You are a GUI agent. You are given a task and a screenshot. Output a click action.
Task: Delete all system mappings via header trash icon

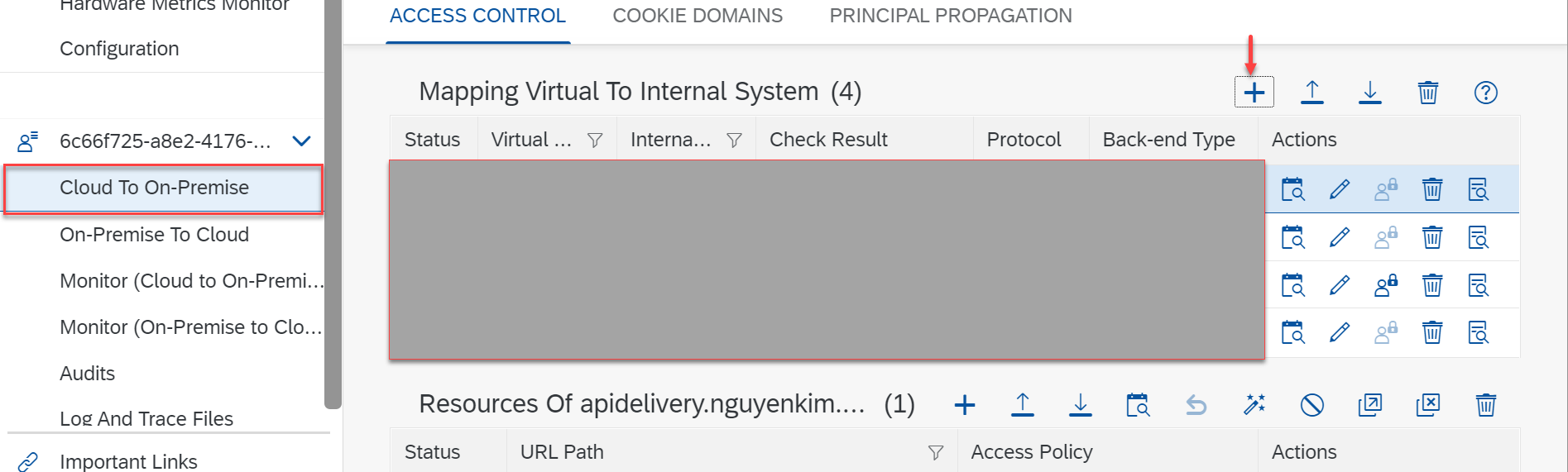coord(1427,92)
